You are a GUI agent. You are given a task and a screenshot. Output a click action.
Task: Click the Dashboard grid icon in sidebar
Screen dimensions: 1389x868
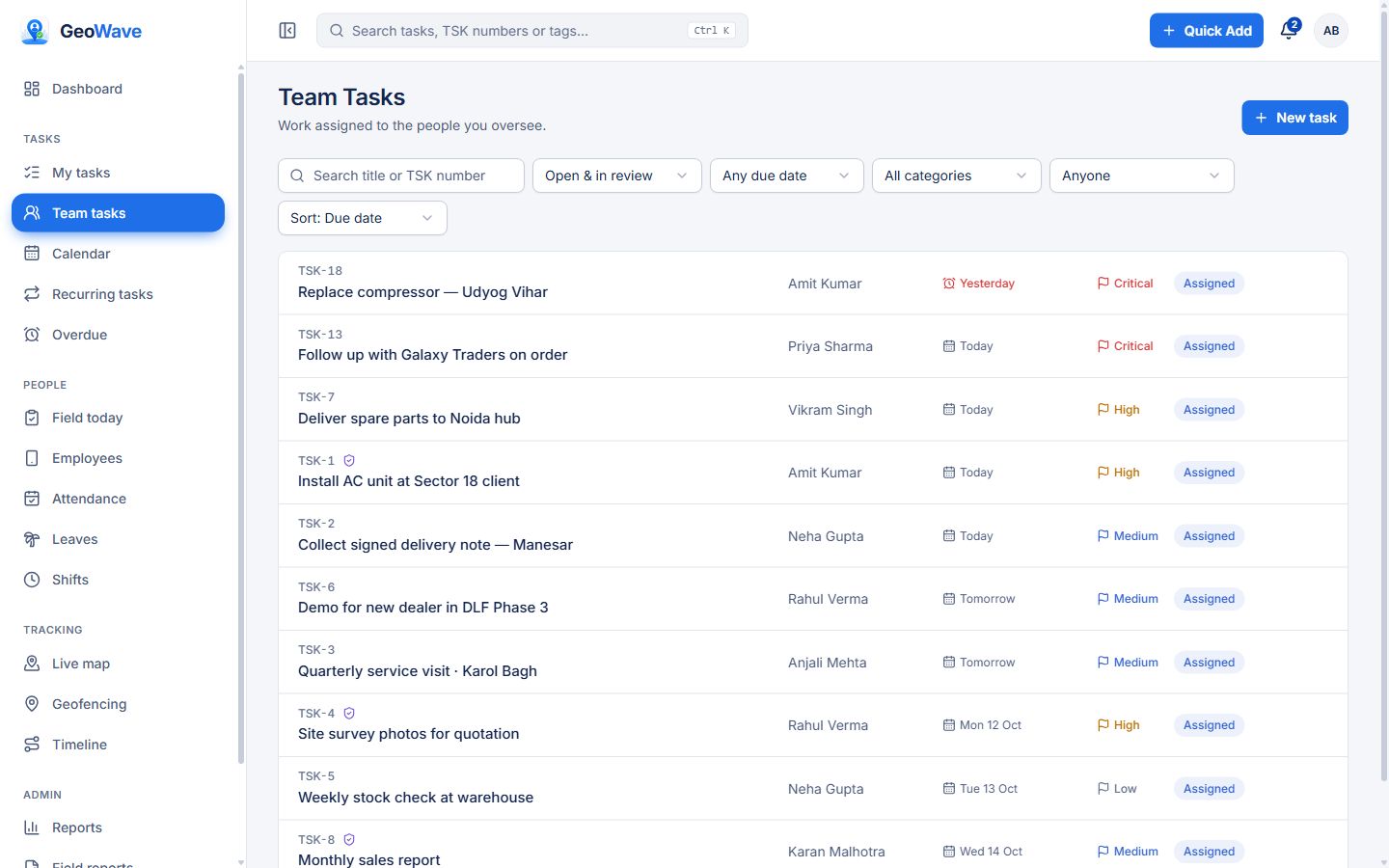click(32, 89)
